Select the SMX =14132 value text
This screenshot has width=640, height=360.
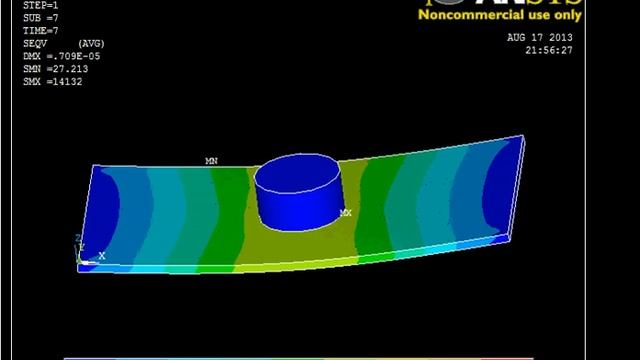tap(53, 82)
